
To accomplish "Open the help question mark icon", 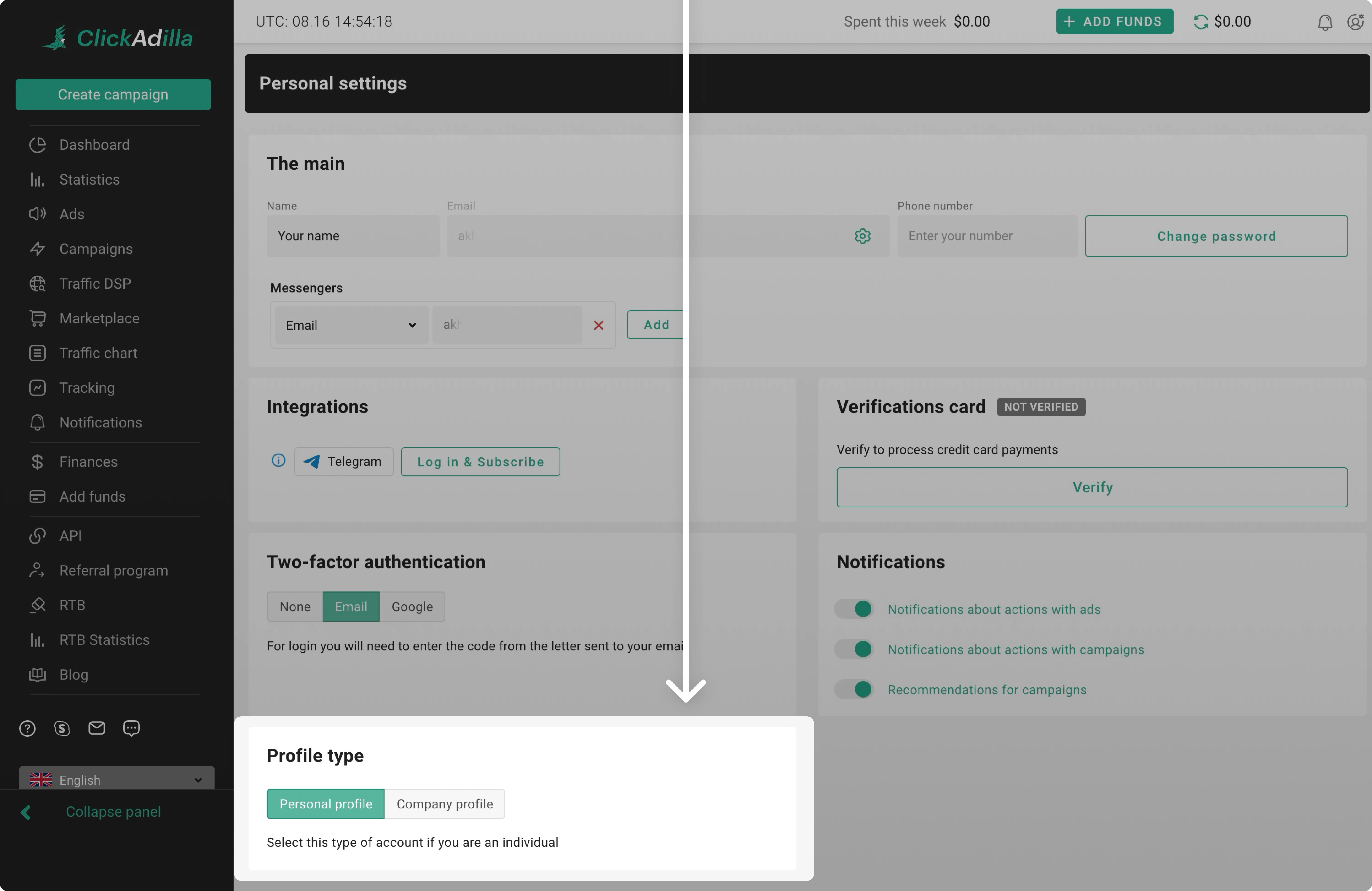I will pyautogui.click(x=27, y=728).
